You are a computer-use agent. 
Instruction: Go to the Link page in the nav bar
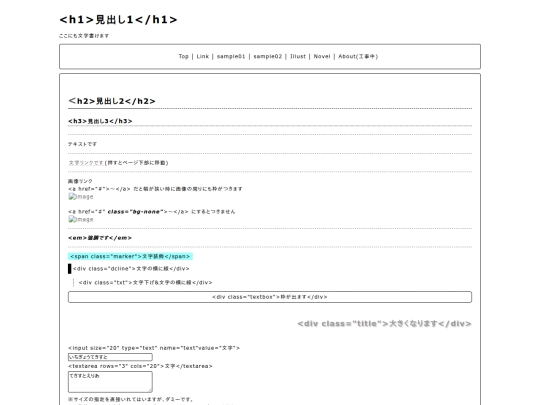click(202, 56)
